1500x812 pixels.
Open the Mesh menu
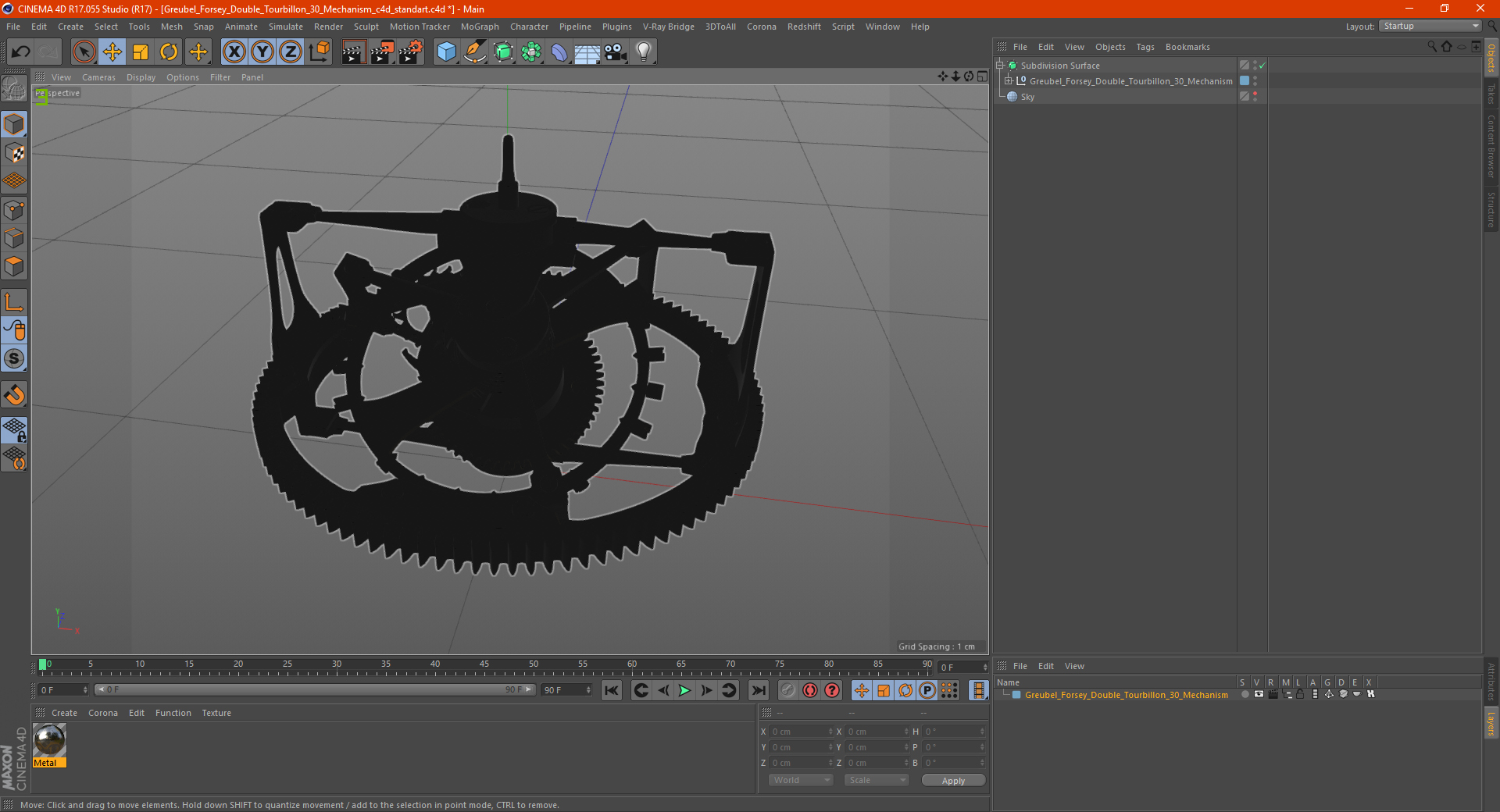click(x=172, y=27)
